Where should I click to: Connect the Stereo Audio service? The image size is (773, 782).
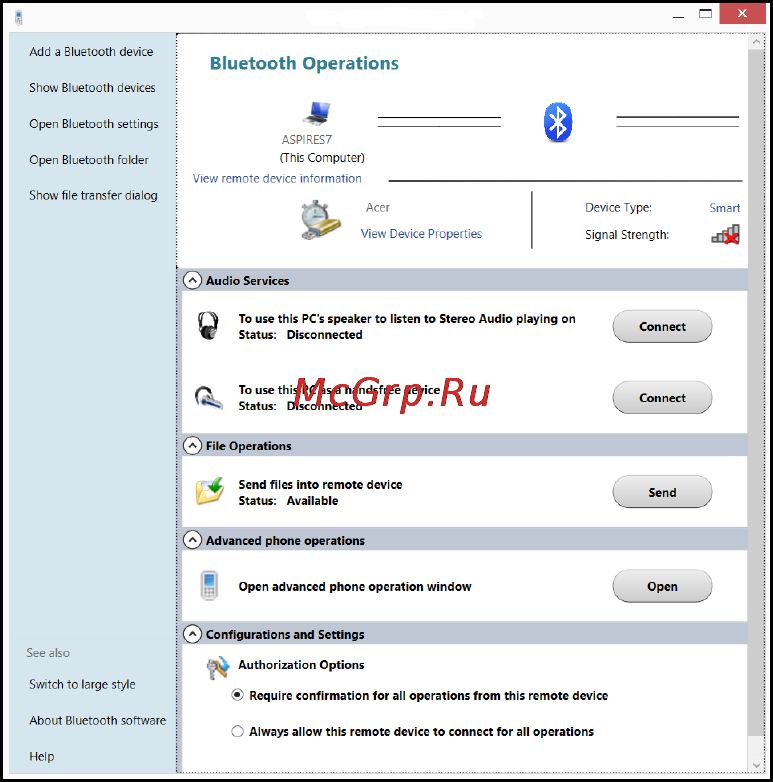tap(662, 327)
